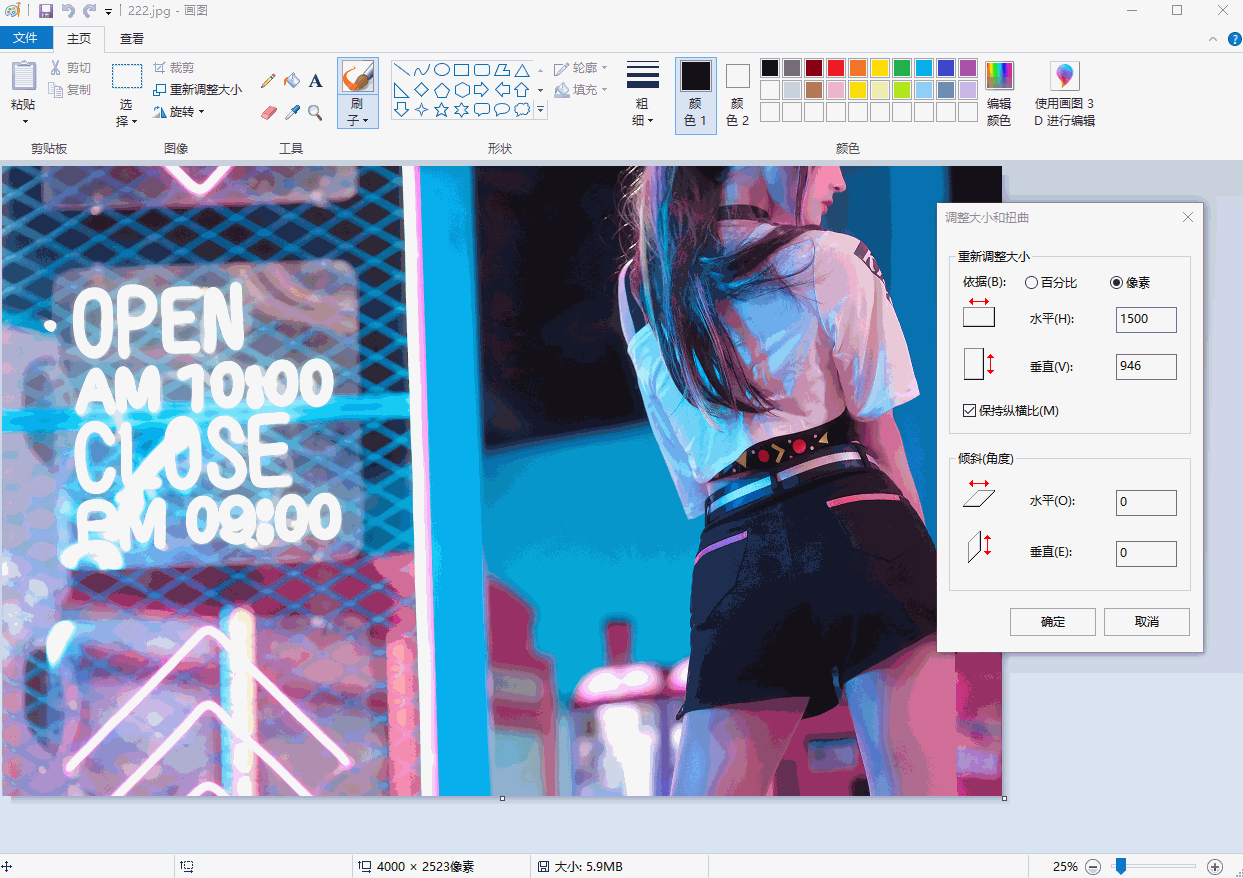Select the 百分比 radio button
Screen dimensions: 1243x878
[1032, 283]
